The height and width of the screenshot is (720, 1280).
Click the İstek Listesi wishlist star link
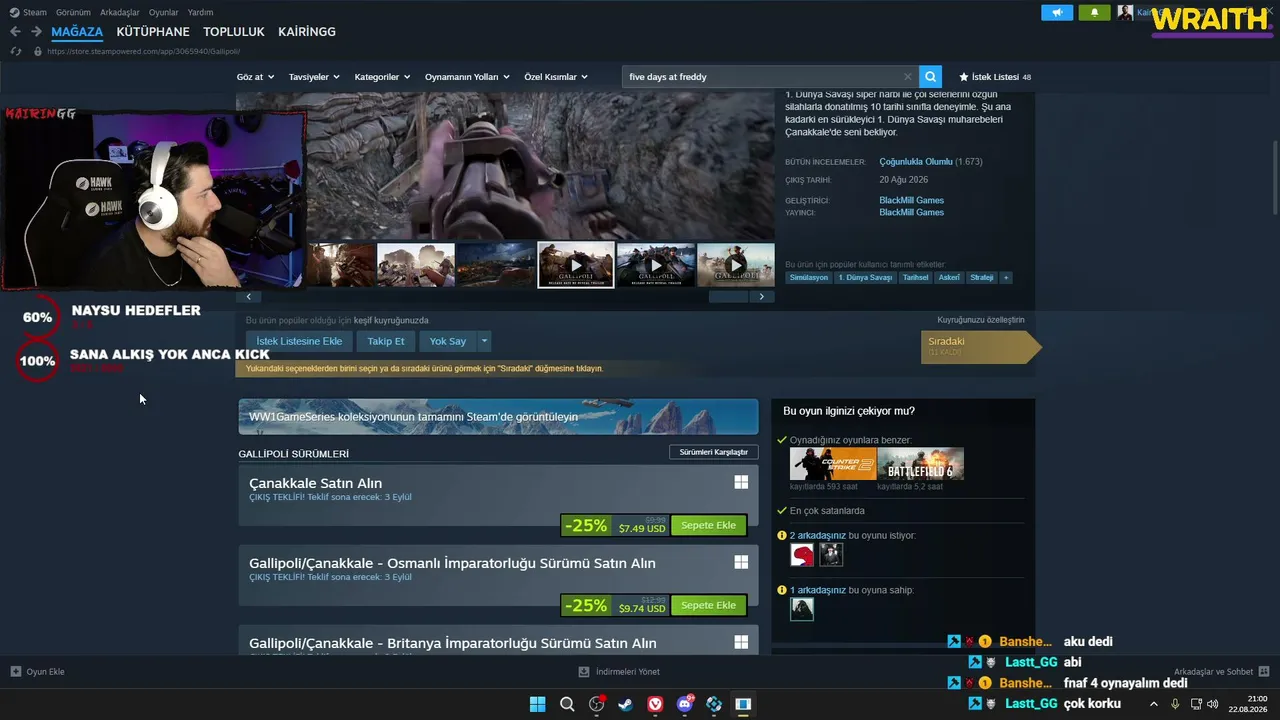pyautogui.click(x=994, y=77)
